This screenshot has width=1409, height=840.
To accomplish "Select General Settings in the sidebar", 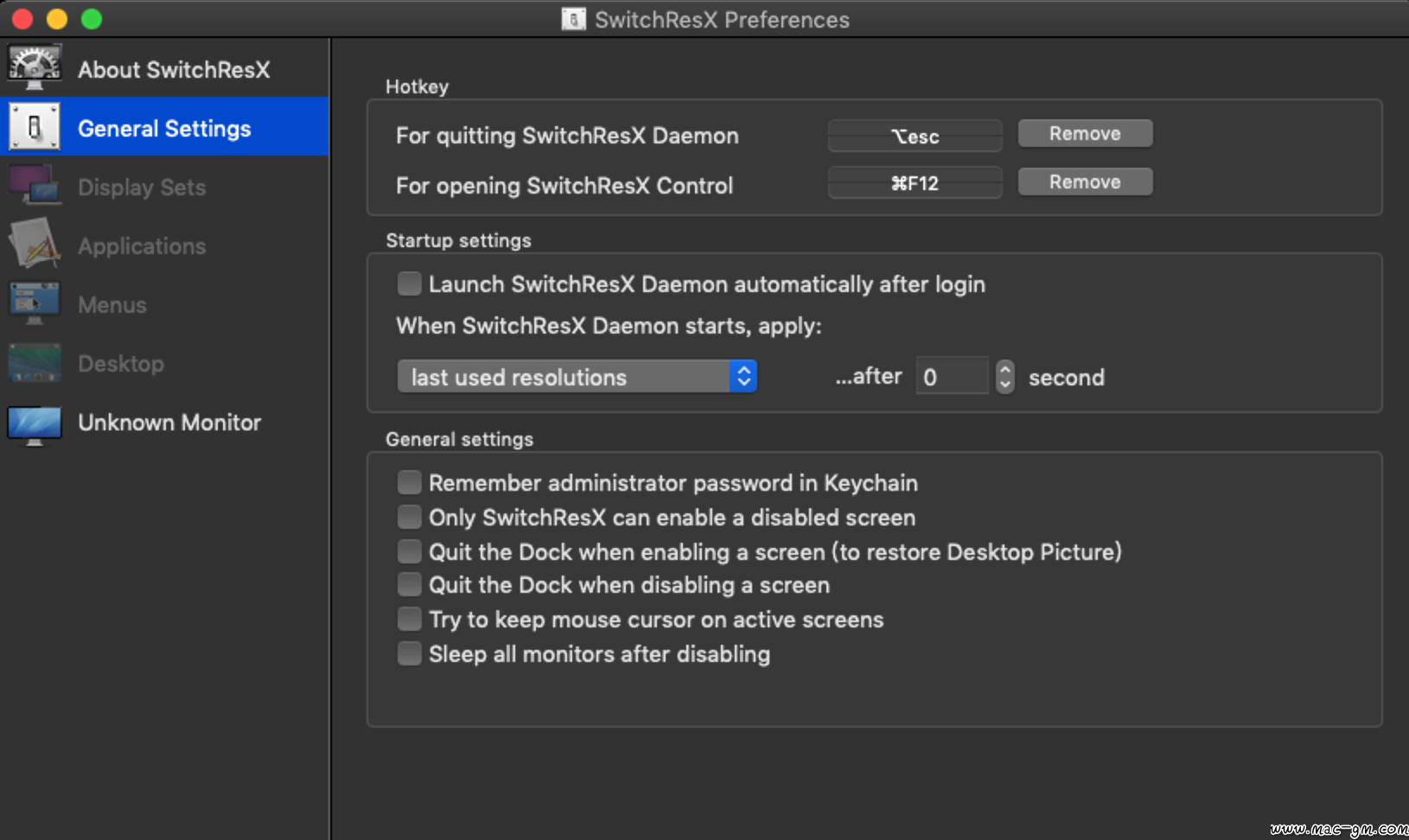I will 164,128.
